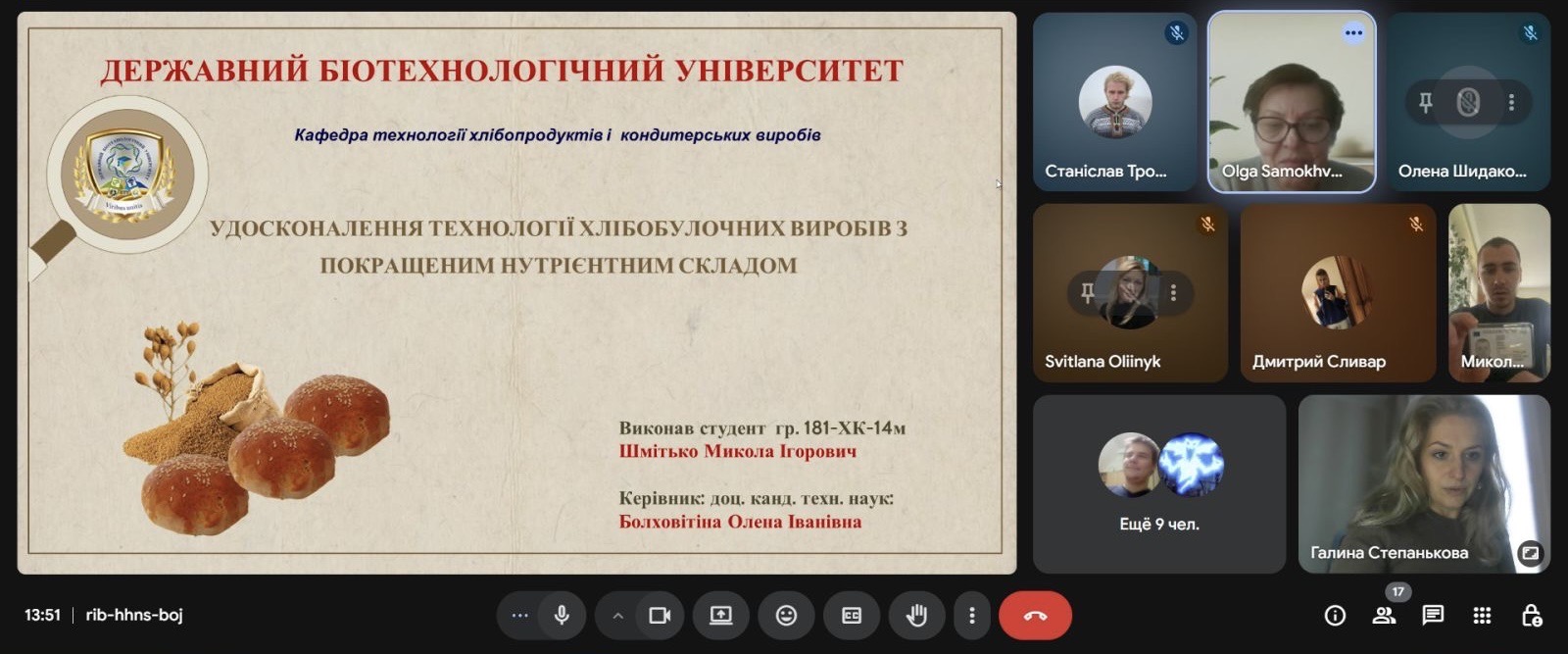Click the "Ещё 9 чел." participants tile
This screenshot has width=1568, height=654.
point(1158,484)
